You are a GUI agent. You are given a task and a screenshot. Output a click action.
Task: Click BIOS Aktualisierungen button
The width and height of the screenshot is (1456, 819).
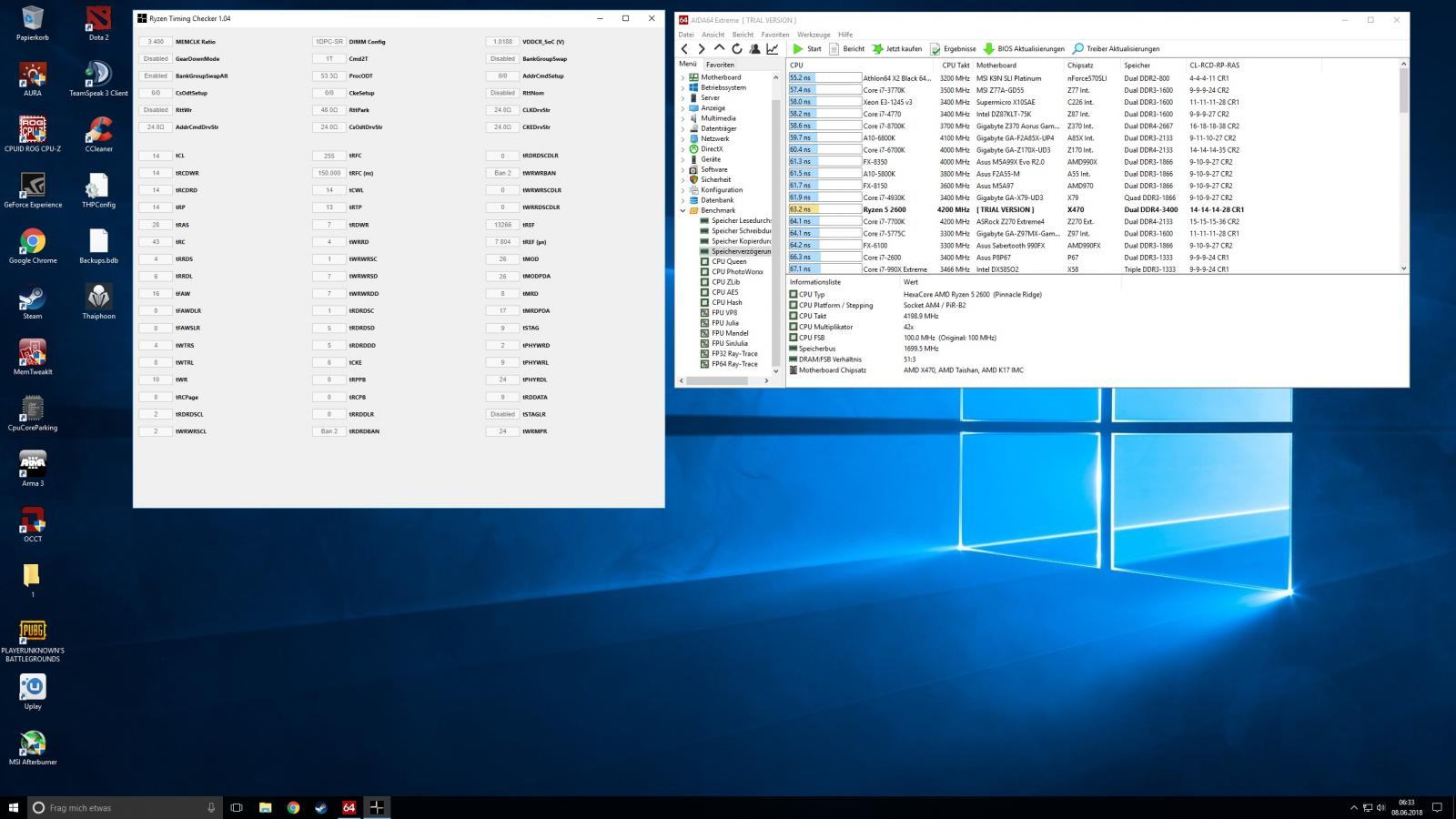point(1024,49)
